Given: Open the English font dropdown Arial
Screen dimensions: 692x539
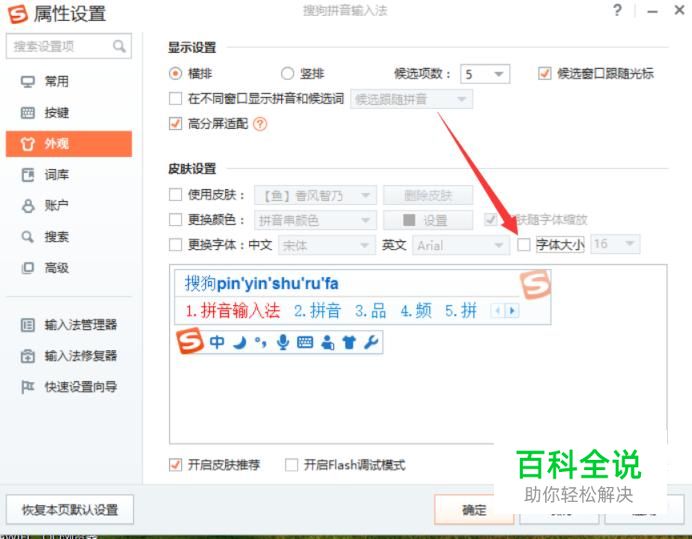Looking at the screenshot, I should pyautogui.click(x=459, y=245).
